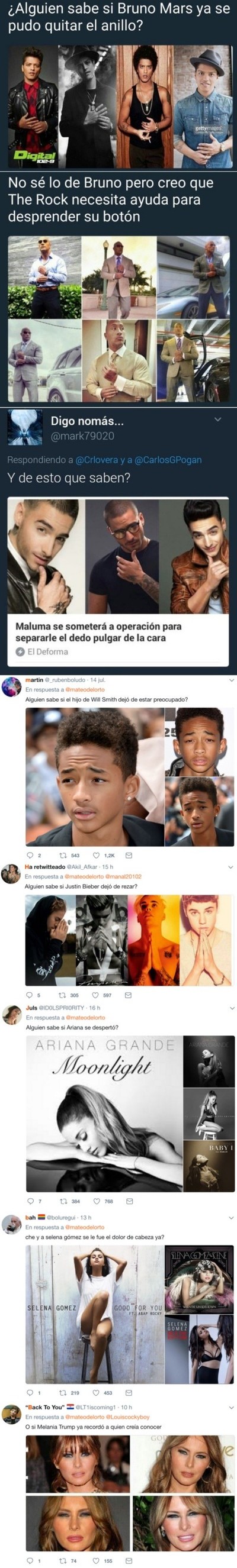Expand the options arrow on martin's tweet
This screenshot has height=1568, width=237.
click(x=231, y=680)
